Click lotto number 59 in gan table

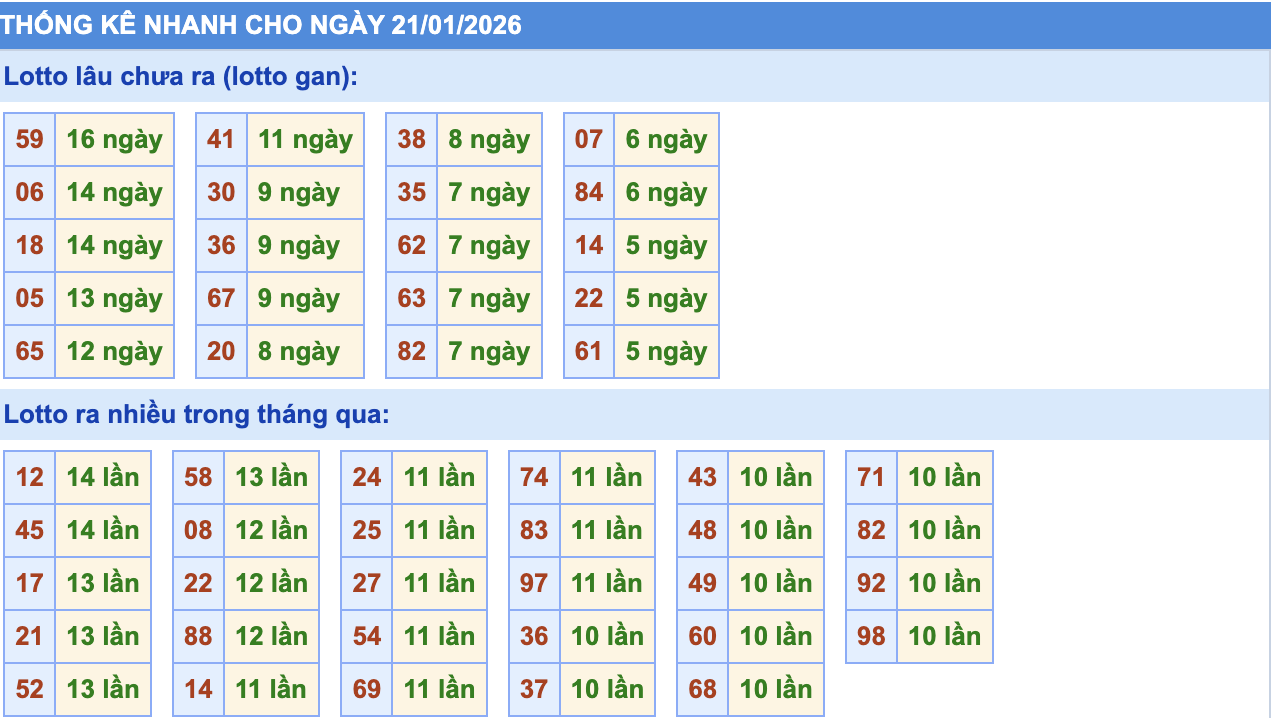(x=30, y=139)
